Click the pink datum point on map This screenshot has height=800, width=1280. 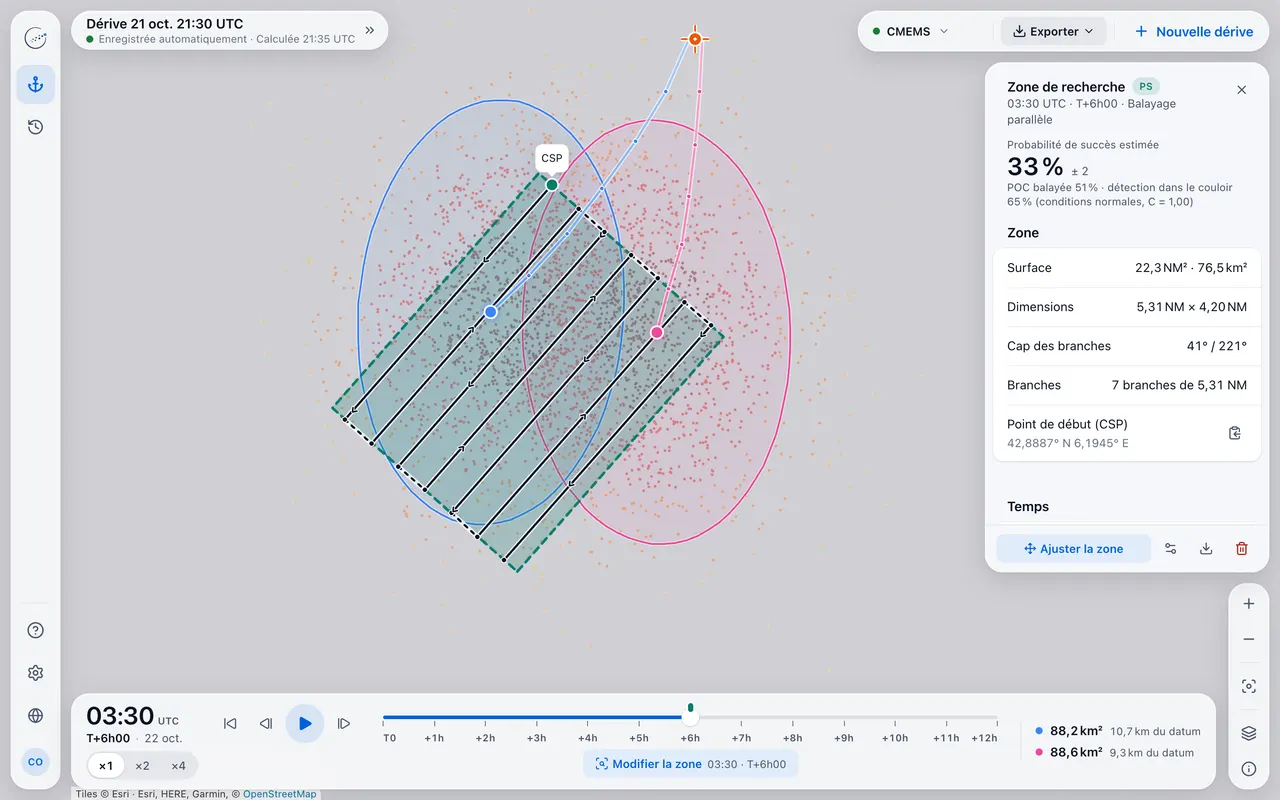657,332
